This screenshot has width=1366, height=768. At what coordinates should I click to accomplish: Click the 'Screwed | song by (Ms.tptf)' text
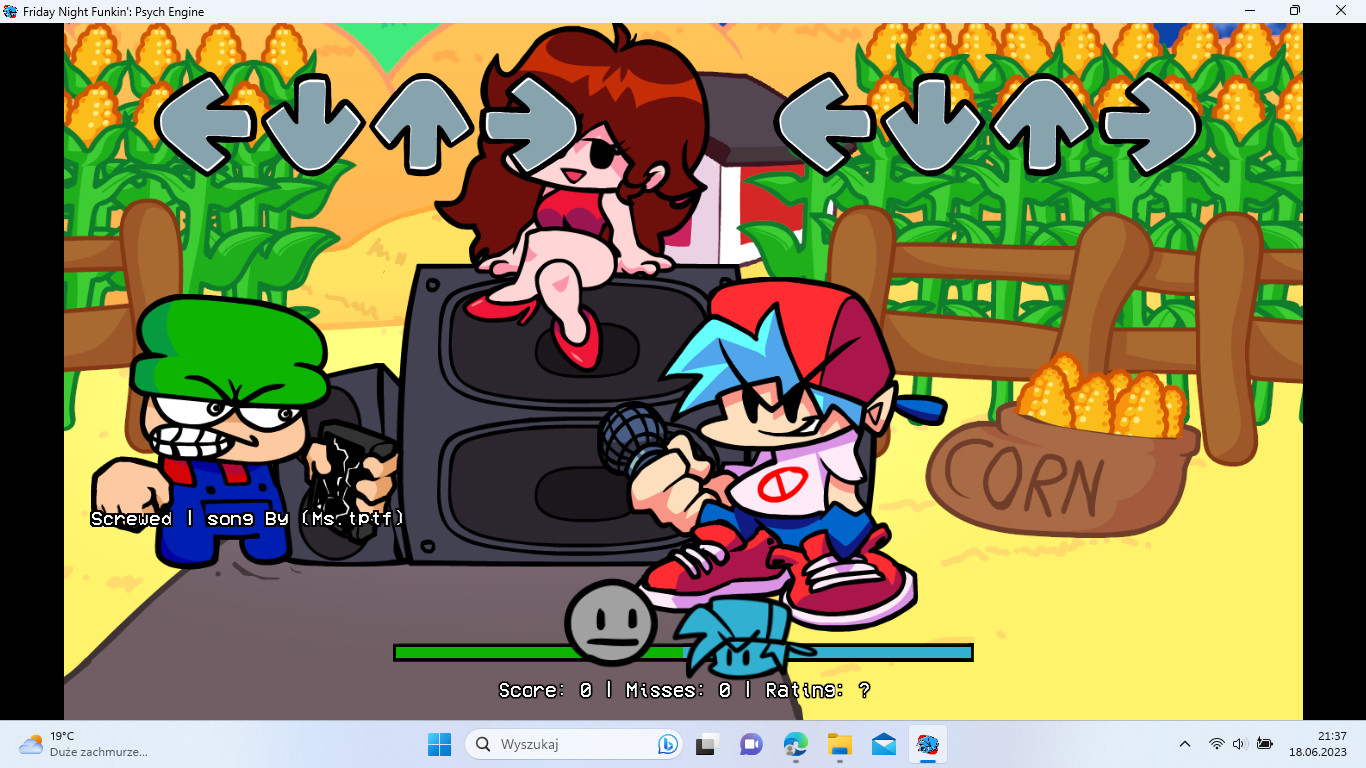click(246, 518)
